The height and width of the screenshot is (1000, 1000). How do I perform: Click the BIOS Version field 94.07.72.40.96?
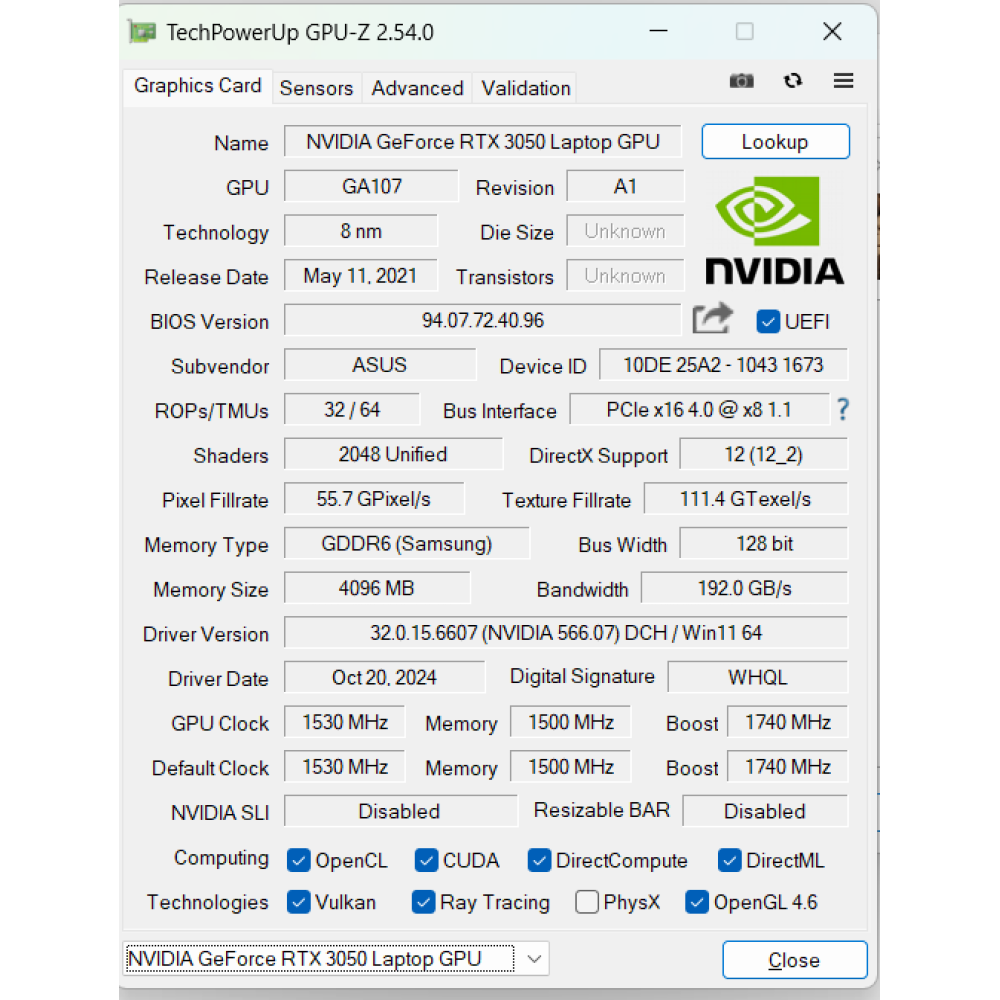tap(483, 320)
